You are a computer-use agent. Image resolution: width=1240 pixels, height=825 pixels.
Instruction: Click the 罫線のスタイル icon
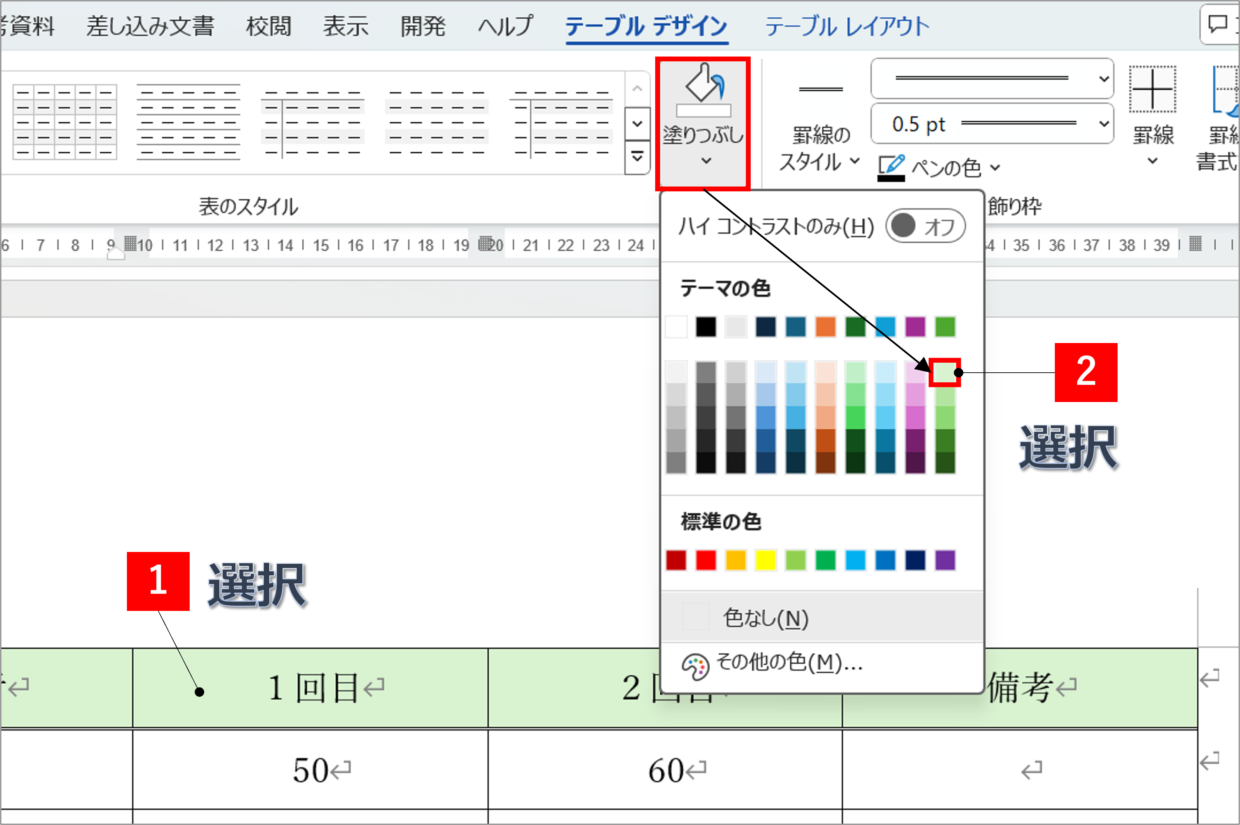[x=821, y=89]
